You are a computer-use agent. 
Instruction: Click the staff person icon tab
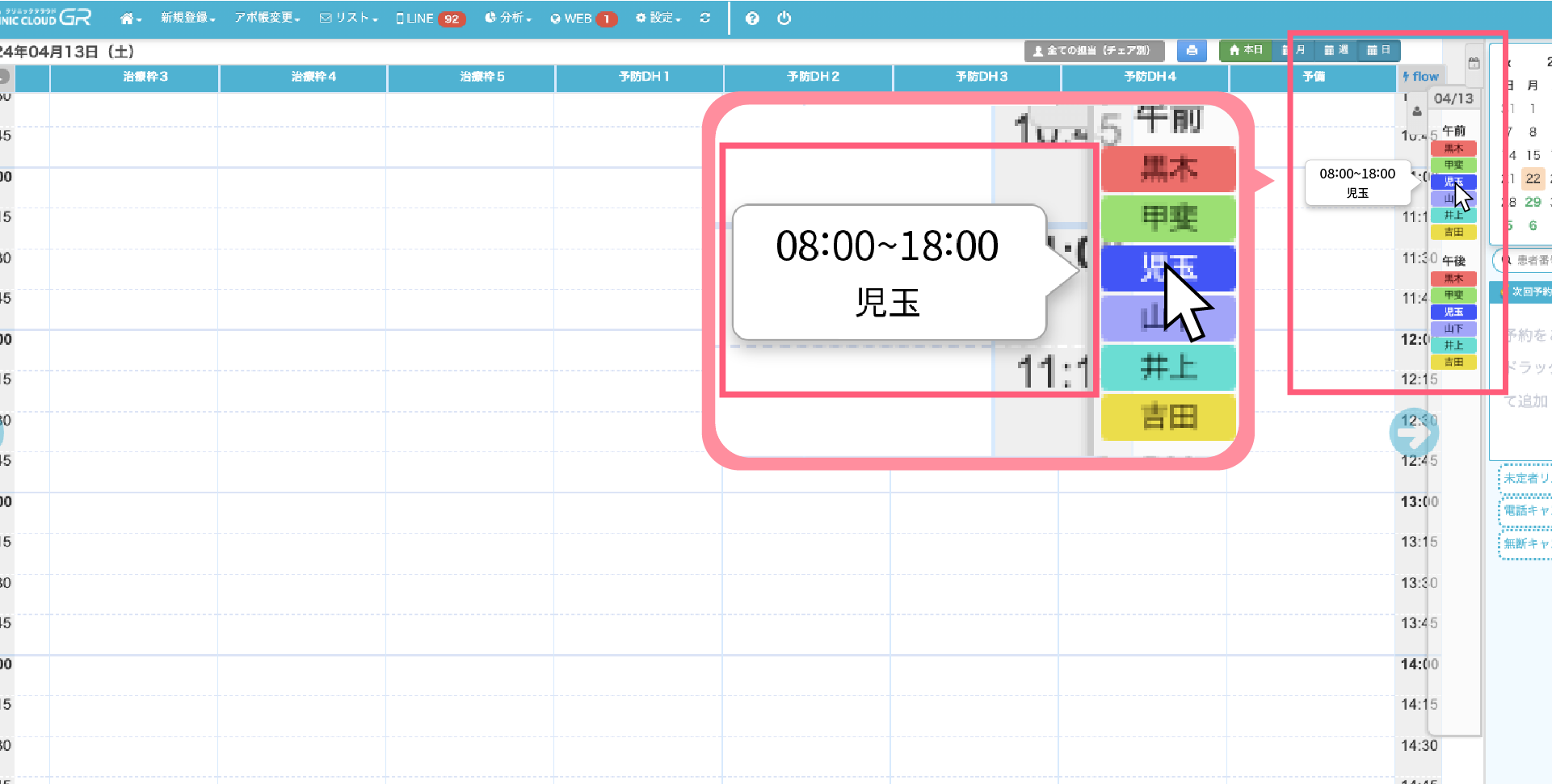tap(1416, 111)
